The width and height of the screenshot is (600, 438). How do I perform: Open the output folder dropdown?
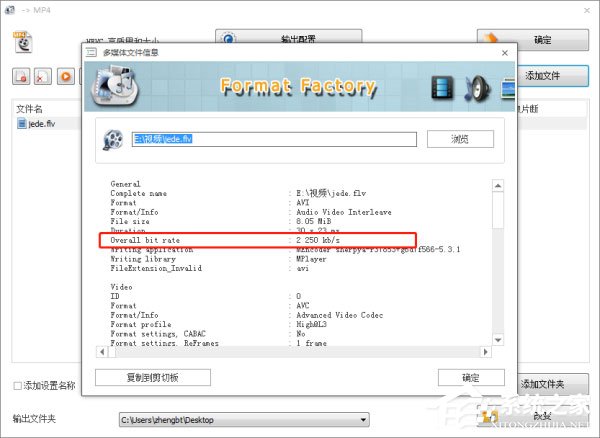click(x=363, y=420)
